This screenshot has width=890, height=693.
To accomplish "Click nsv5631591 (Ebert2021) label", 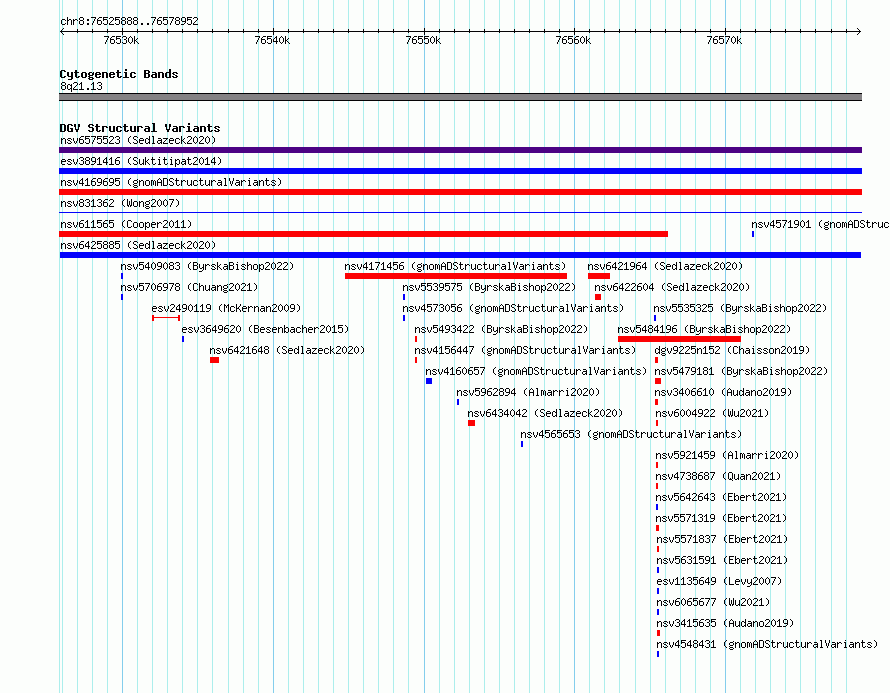I will (722, 560).
